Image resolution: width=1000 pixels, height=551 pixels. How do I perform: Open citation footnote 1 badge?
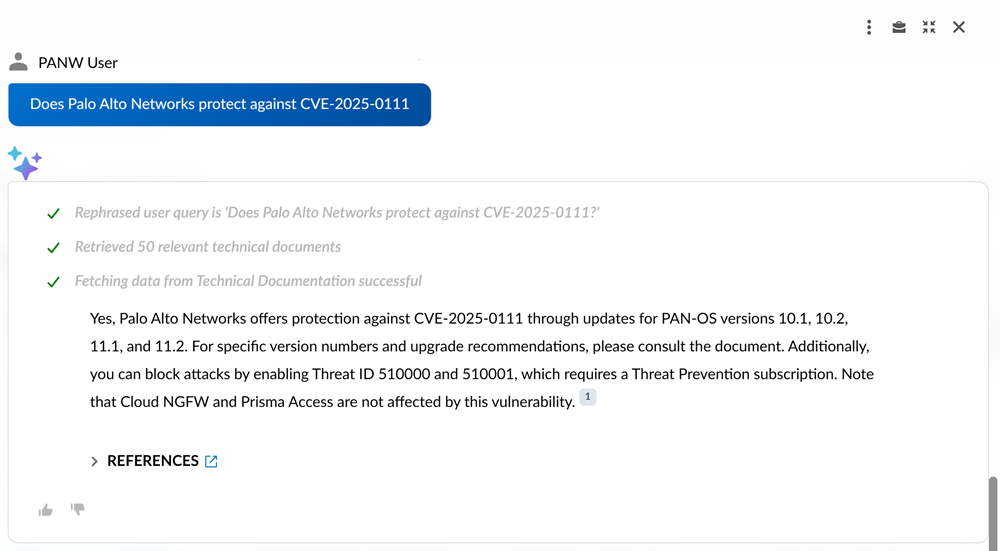click(x=588, y=398)
